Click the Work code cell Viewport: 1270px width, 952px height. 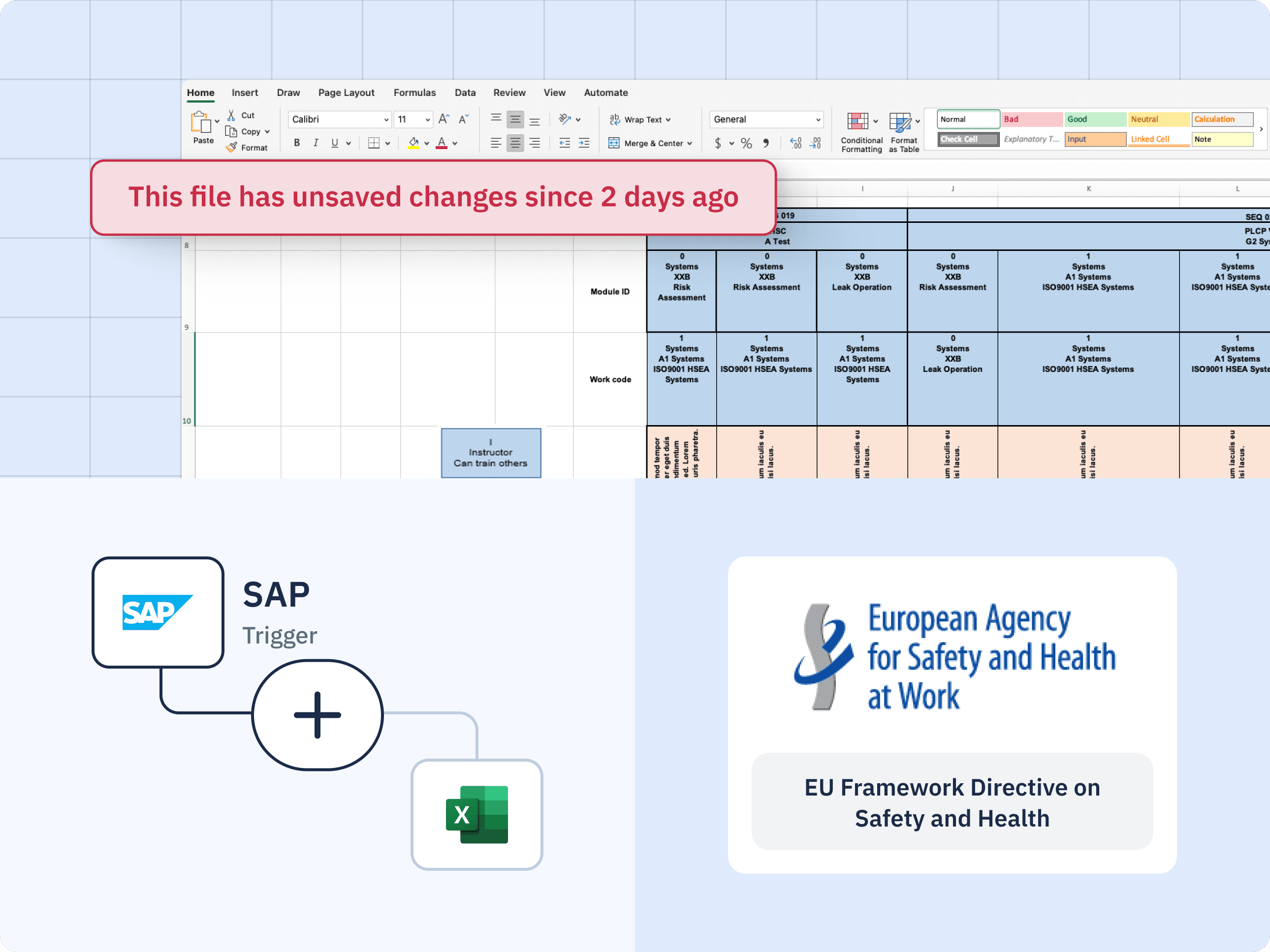610,379
